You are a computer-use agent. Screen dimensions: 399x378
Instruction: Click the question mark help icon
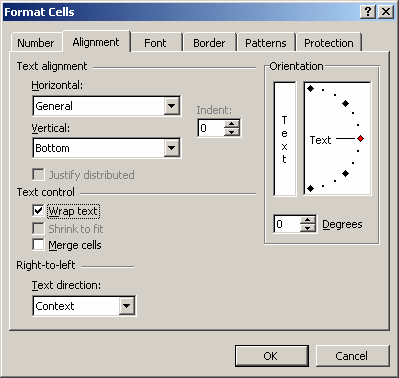[368, 12]
